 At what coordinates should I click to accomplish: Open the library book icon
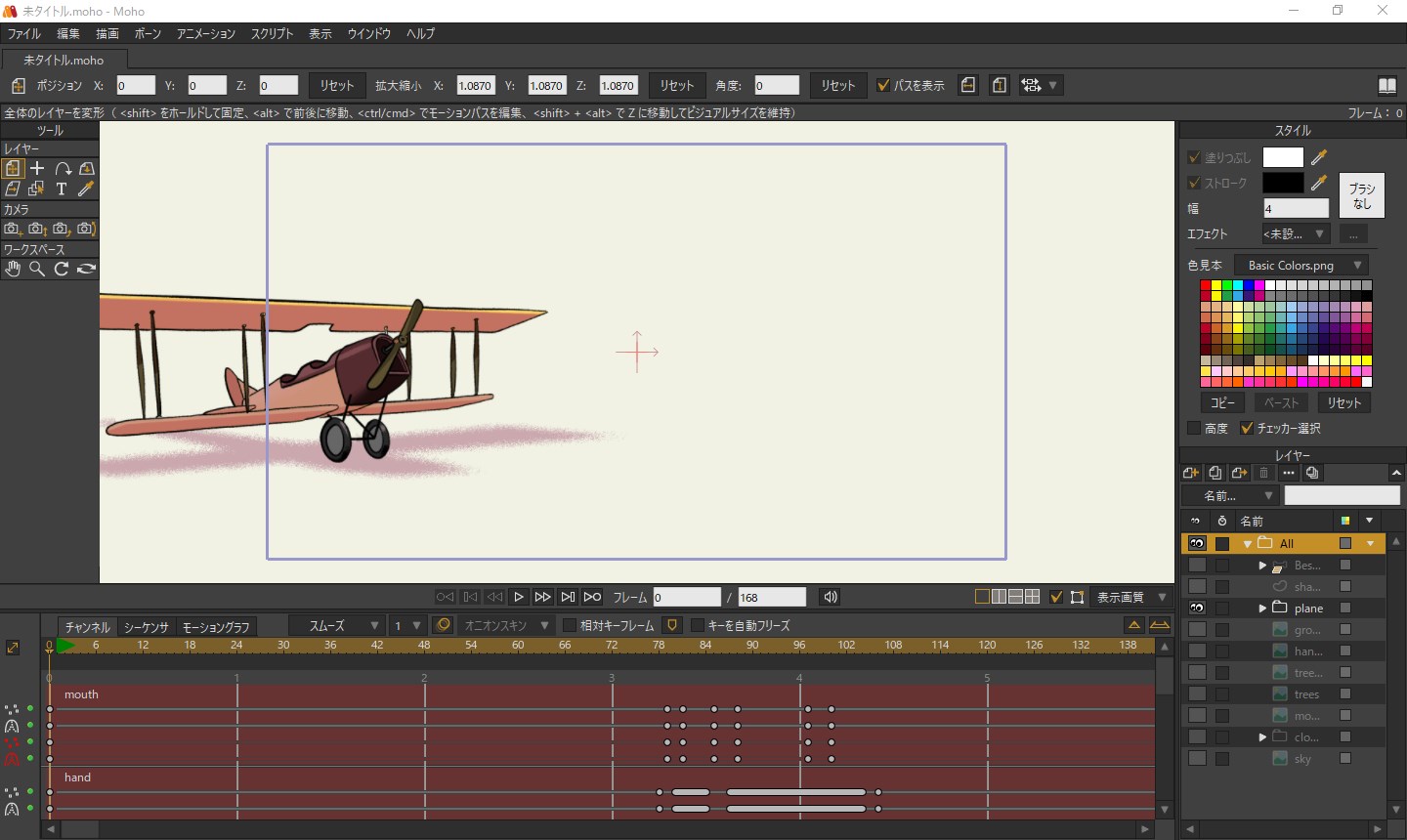click(1386, 85)
